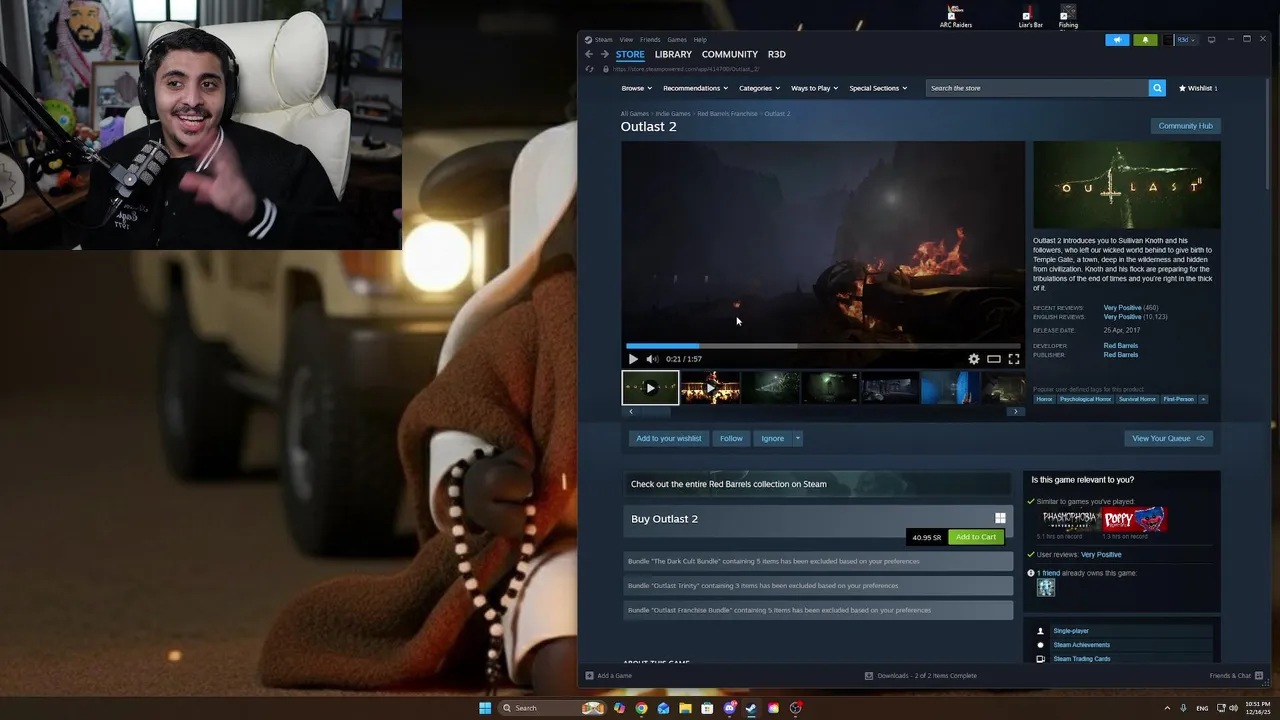Open View Your Queue
Screen dimensions: 1280x720
1168,438
